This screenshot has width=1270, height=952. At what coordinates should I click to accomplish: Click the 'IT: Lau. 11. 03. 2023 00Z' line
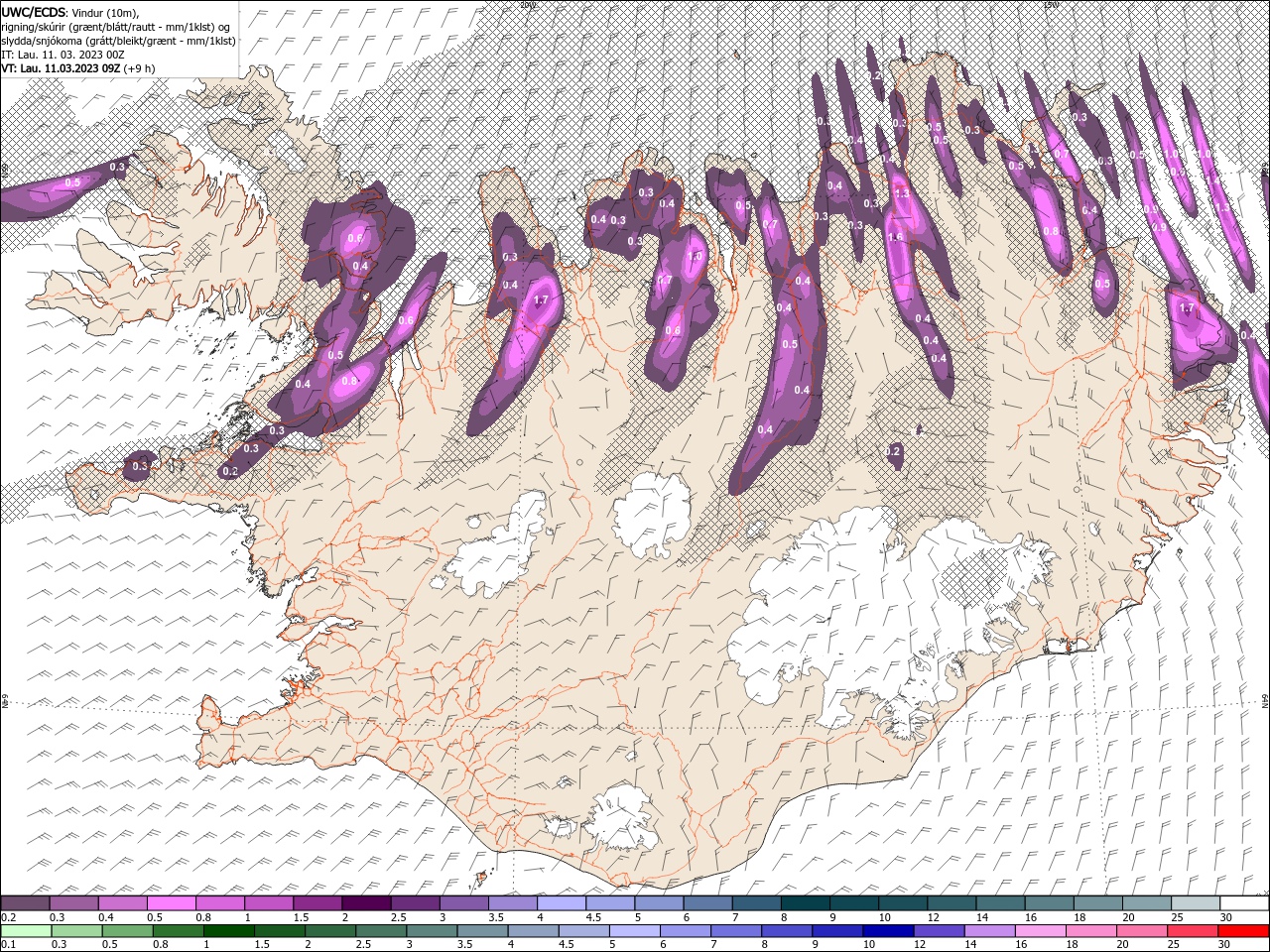[x=63, y=55]
